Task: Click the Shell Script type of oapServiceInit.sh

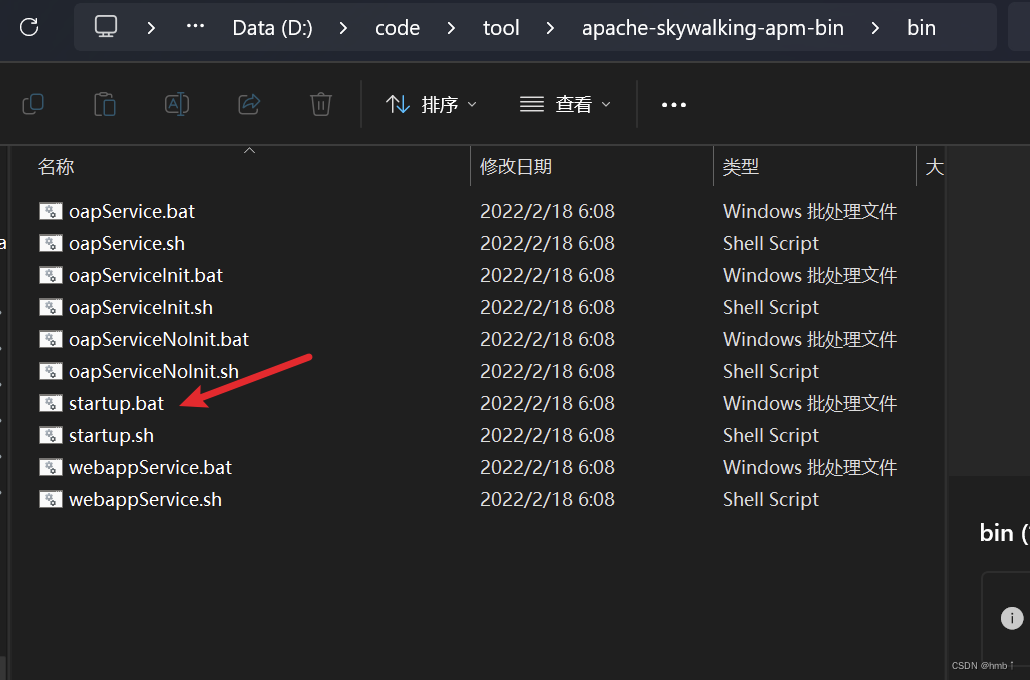Action: pos(771,307)
